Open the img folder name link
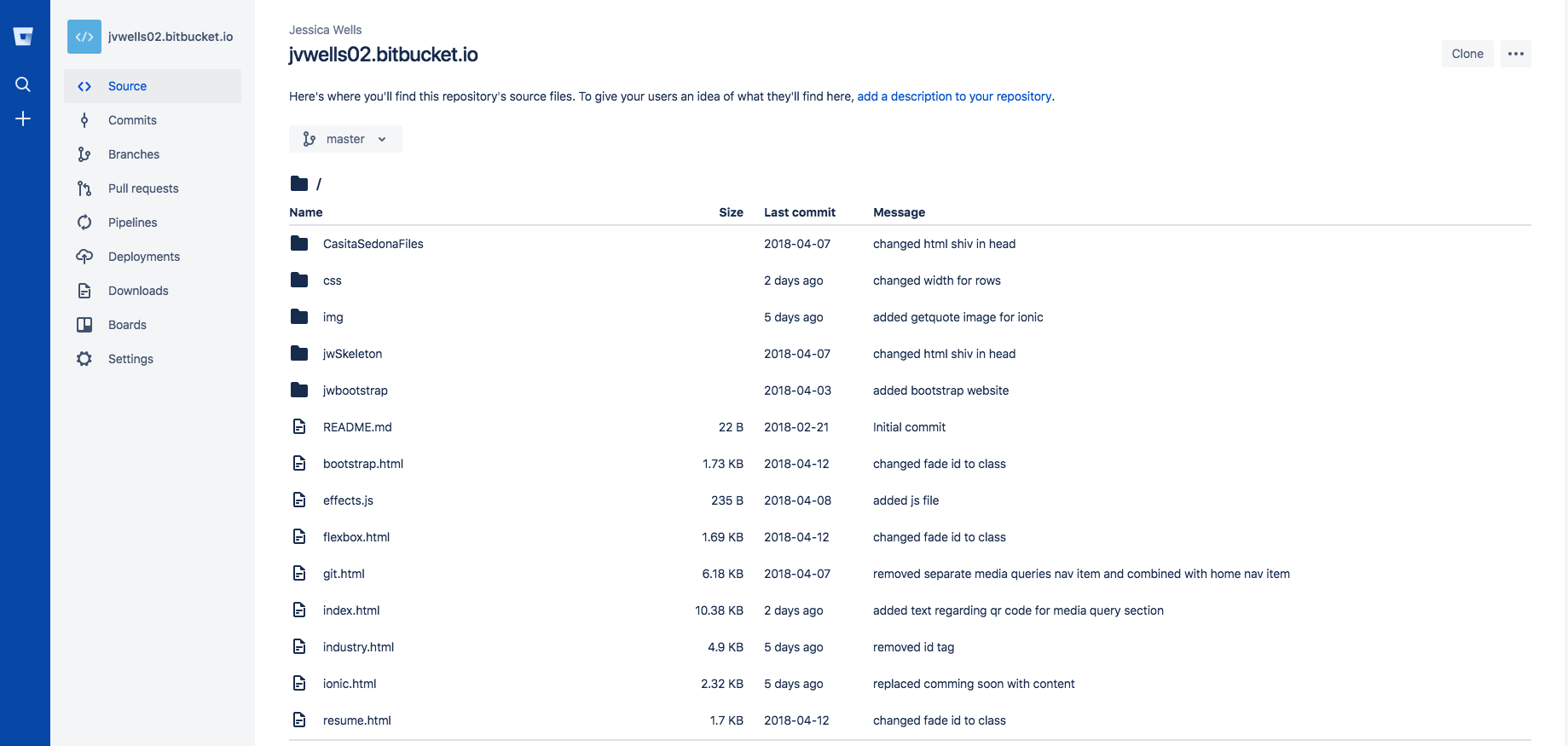 333,317
